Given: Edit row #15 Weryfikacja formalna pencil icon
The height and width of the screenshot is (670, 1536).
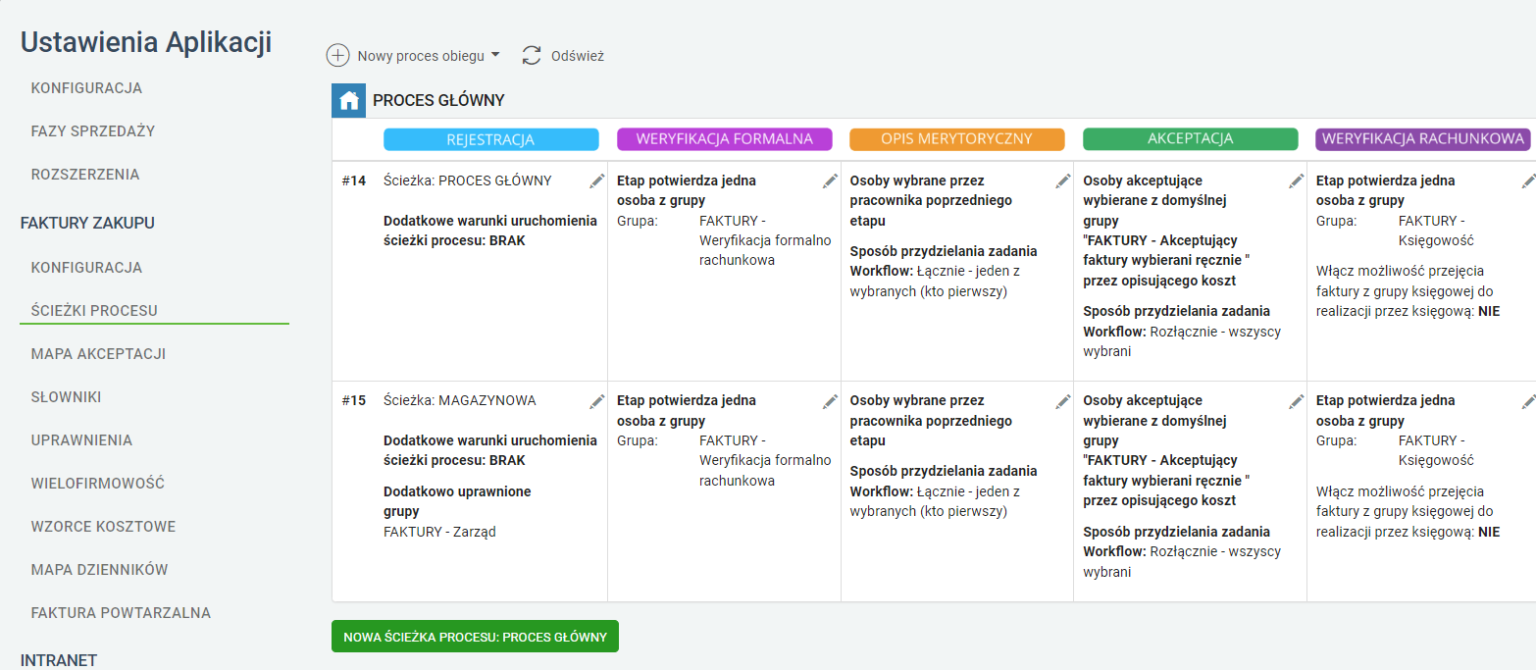Looking at the screenshot, I should pyautogui.click(x=830, y=401).
